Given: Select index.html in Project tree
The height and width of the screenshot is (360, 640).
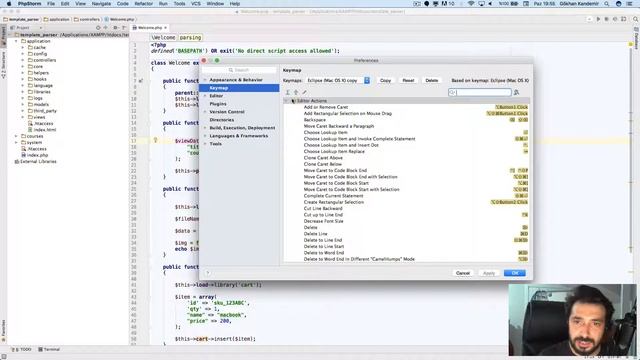Looking at the screenshot, I should pyautogui.click(x=42, y=130).
